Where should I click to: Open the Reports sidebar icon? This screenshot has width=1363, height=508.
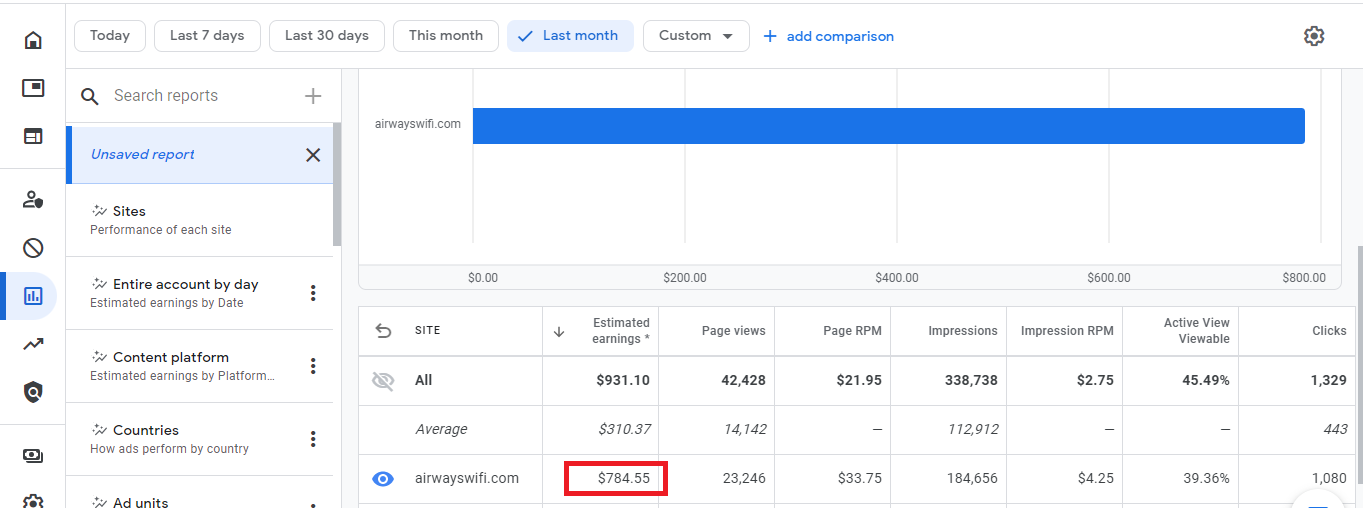click(33, 296)
